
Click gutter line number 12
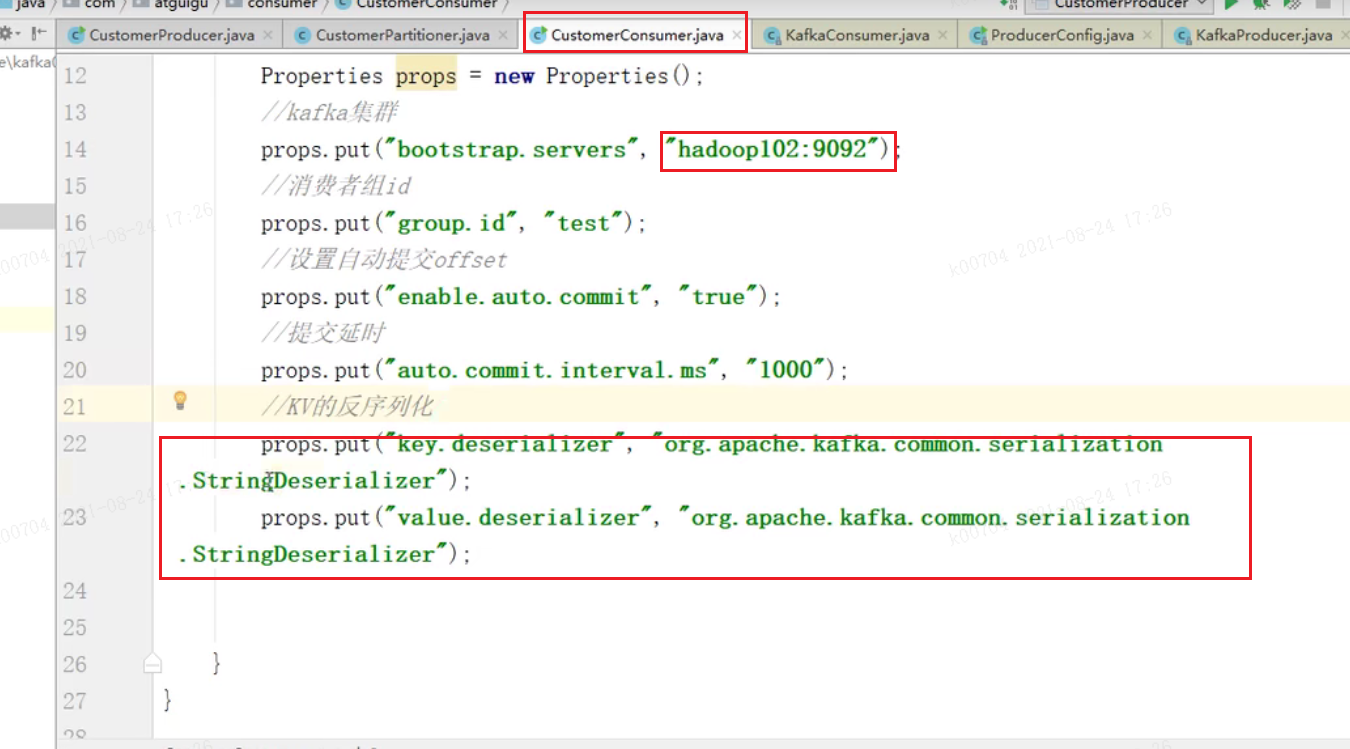tap(74, 76)
